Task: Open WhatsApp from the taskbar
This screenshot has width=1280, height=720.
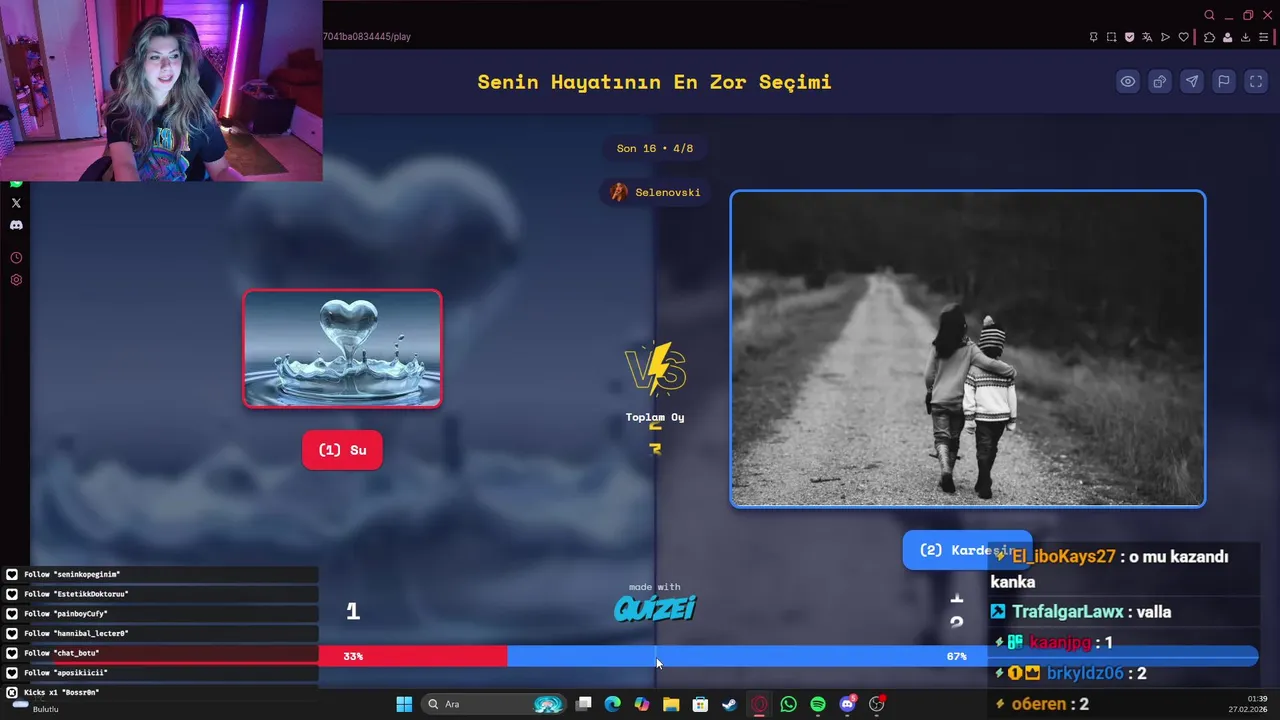Action: (x=789, y=704)
